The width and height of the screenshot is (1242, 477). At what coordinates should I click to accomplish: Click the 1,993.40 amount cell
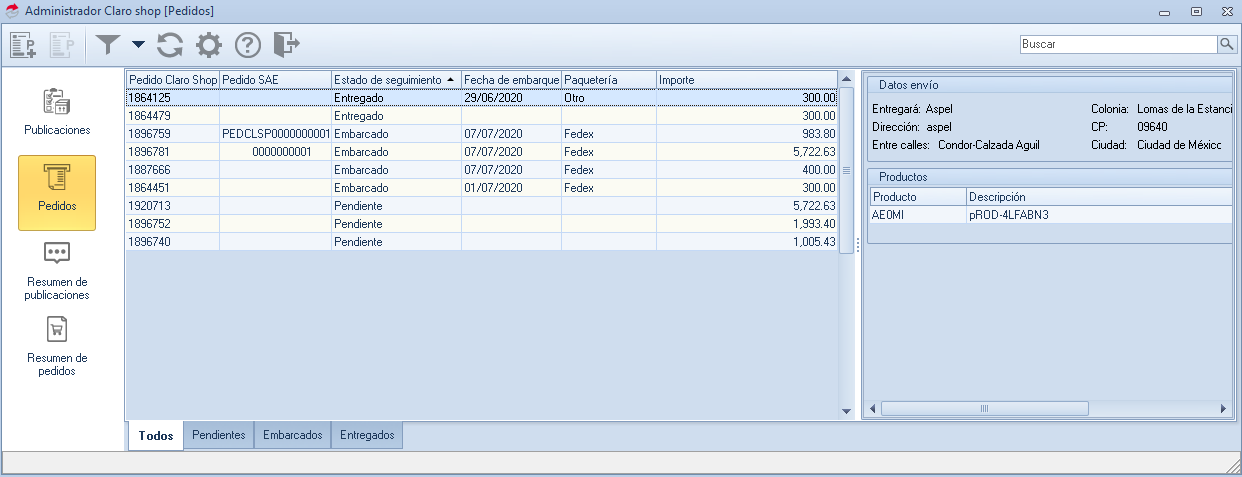click(x=746, y=224)
